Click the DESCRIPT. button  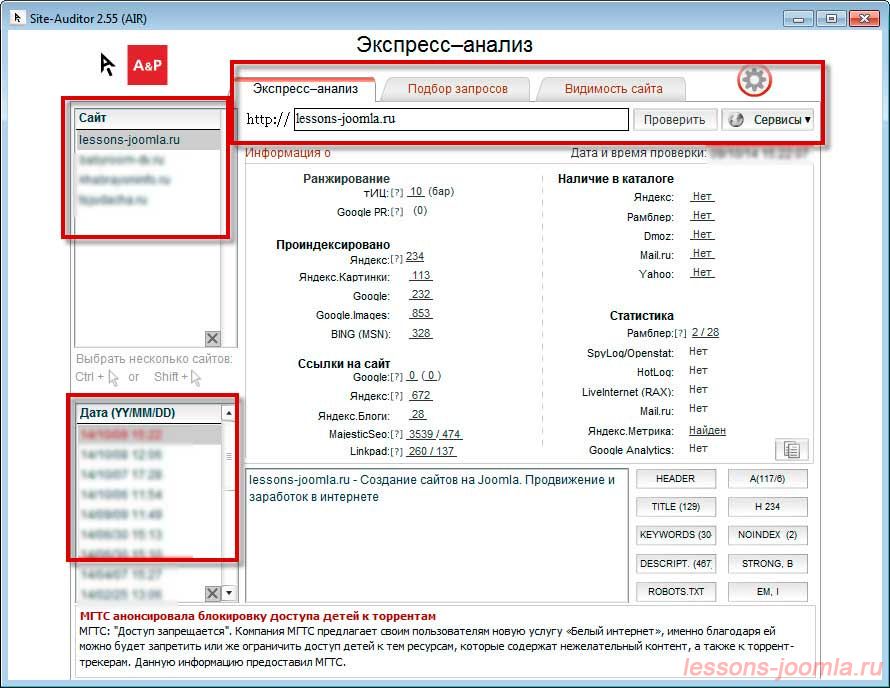click(675, 564)
